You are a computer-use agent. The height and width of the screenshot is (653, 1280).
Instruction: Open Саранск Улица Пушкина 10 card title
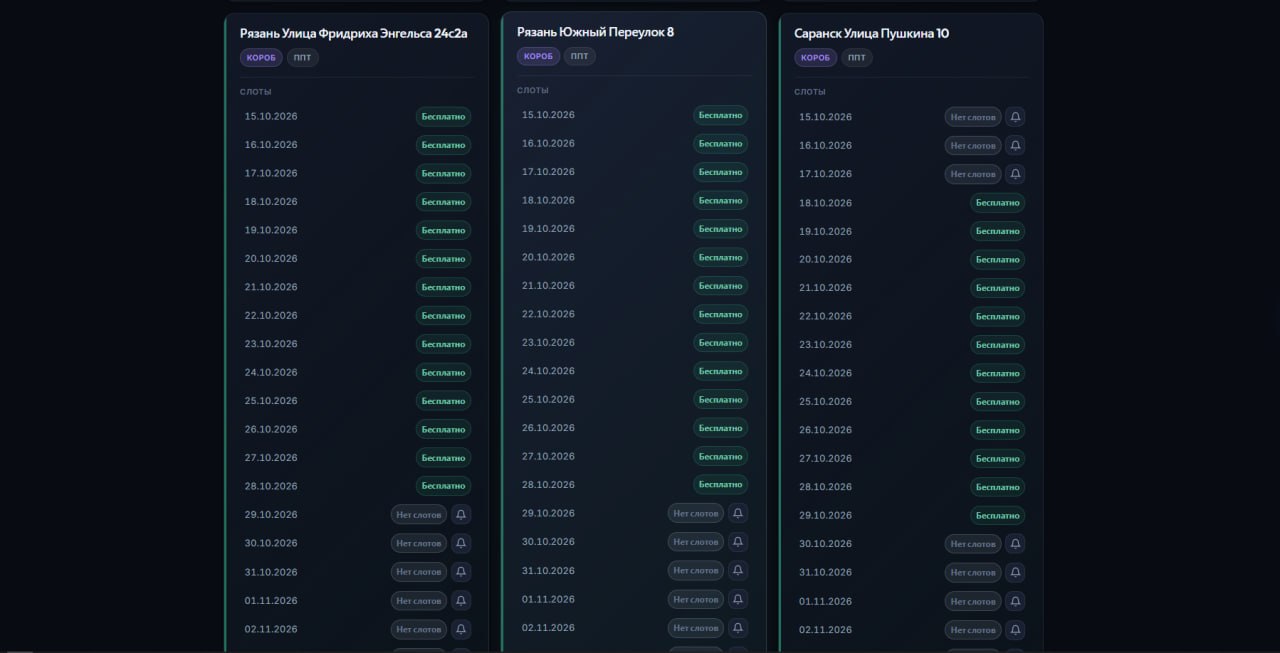click(x=872, y=33)
